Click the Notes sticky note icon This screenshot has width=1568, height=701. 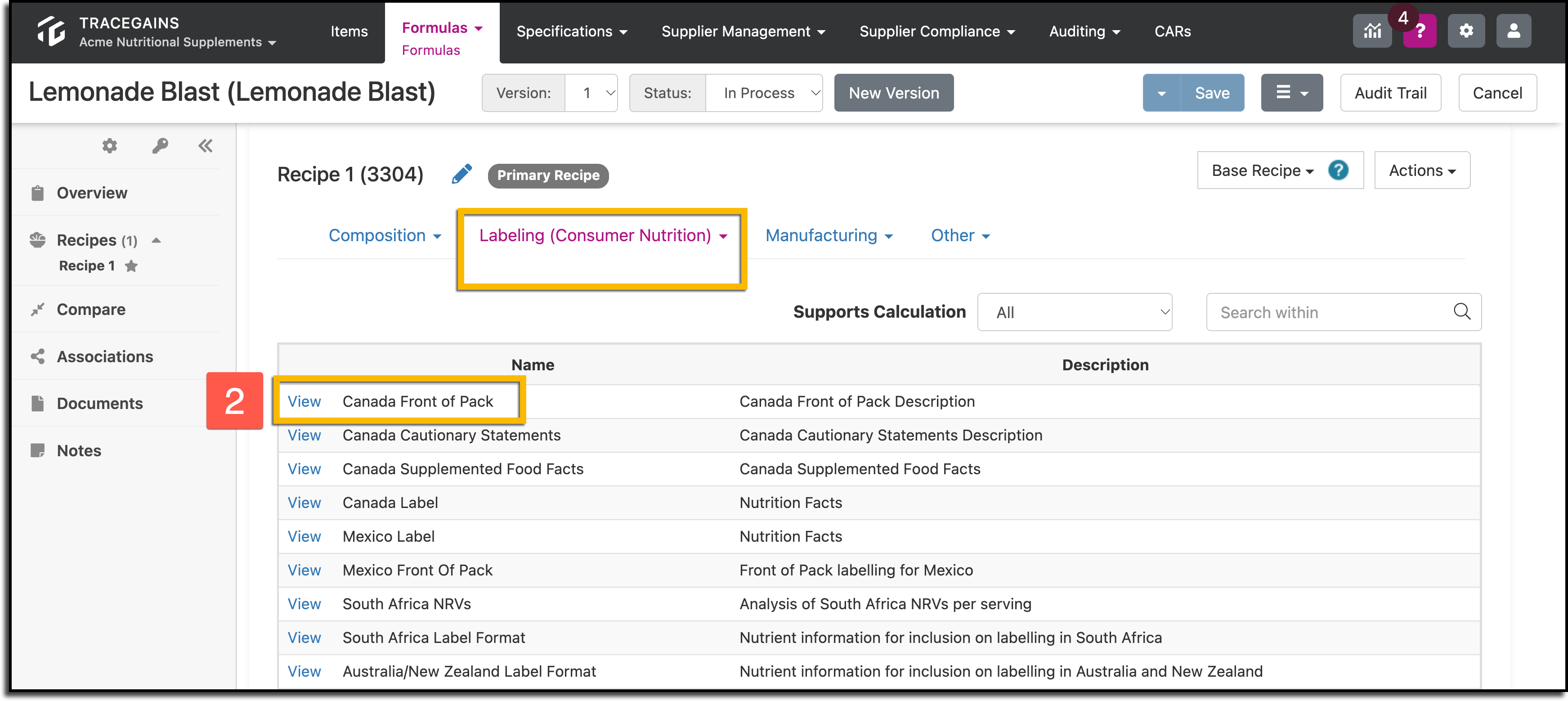click(38, 450)
